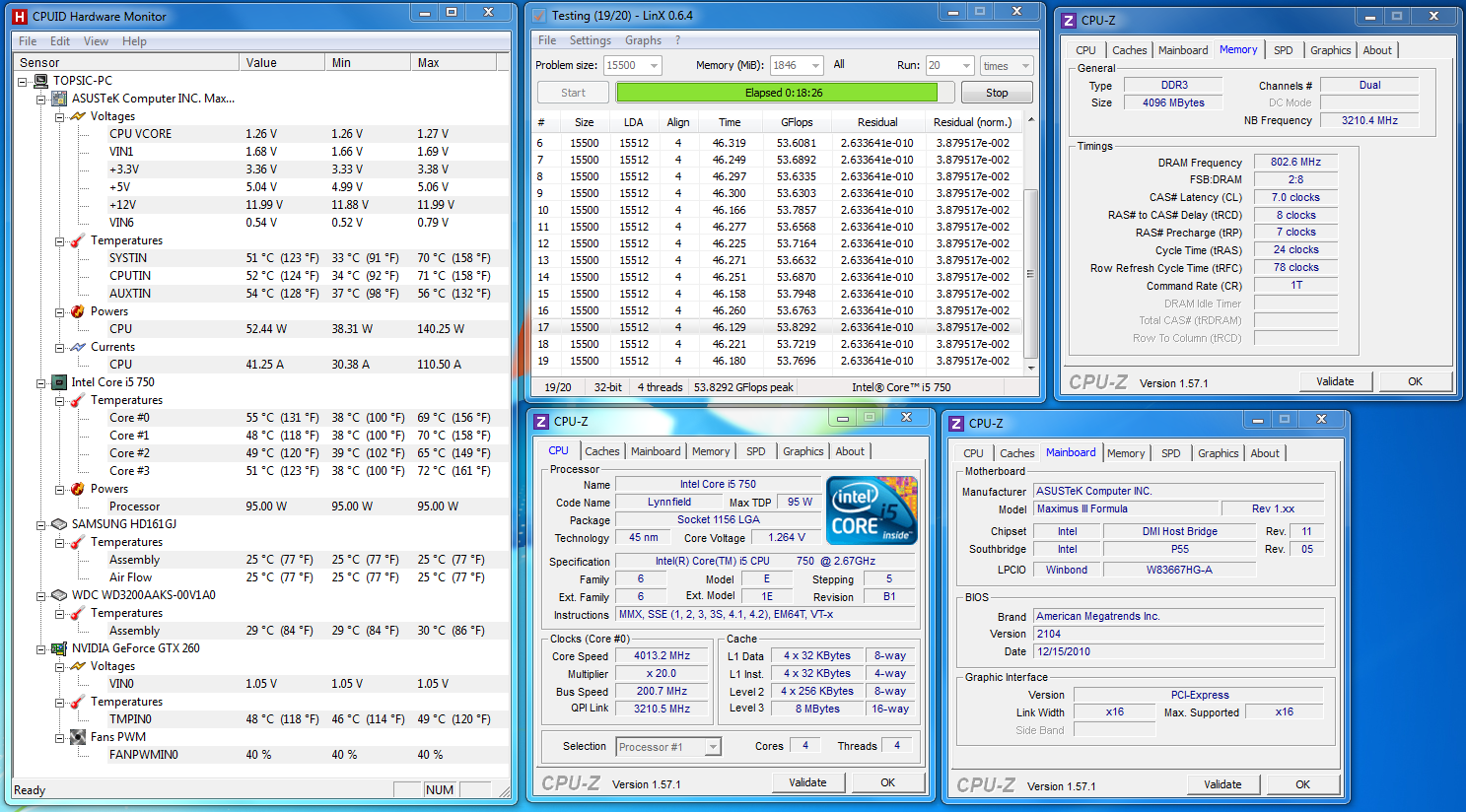The image size is (1466, 812).
Task: Open the Memory (MiB) dropdown in LinX
Action: [815, 66]
